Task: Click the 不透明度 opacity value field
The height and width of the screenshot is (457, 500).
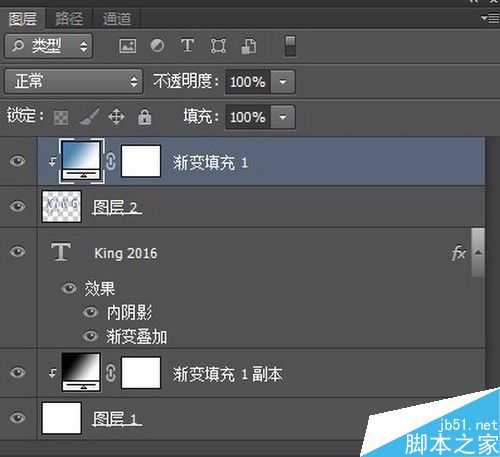Action: [248, 82]
